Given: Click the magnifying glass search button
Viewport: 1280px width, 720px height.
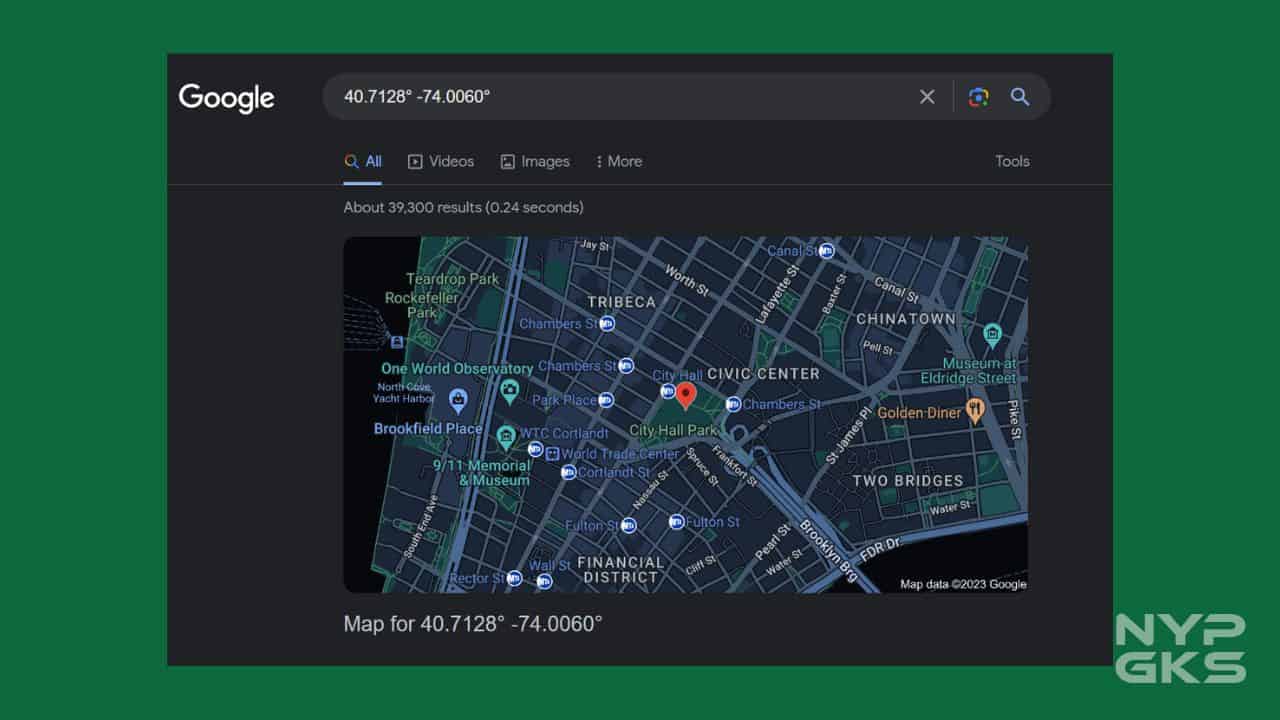Looking at the screenshot, I should (1019, 97).
